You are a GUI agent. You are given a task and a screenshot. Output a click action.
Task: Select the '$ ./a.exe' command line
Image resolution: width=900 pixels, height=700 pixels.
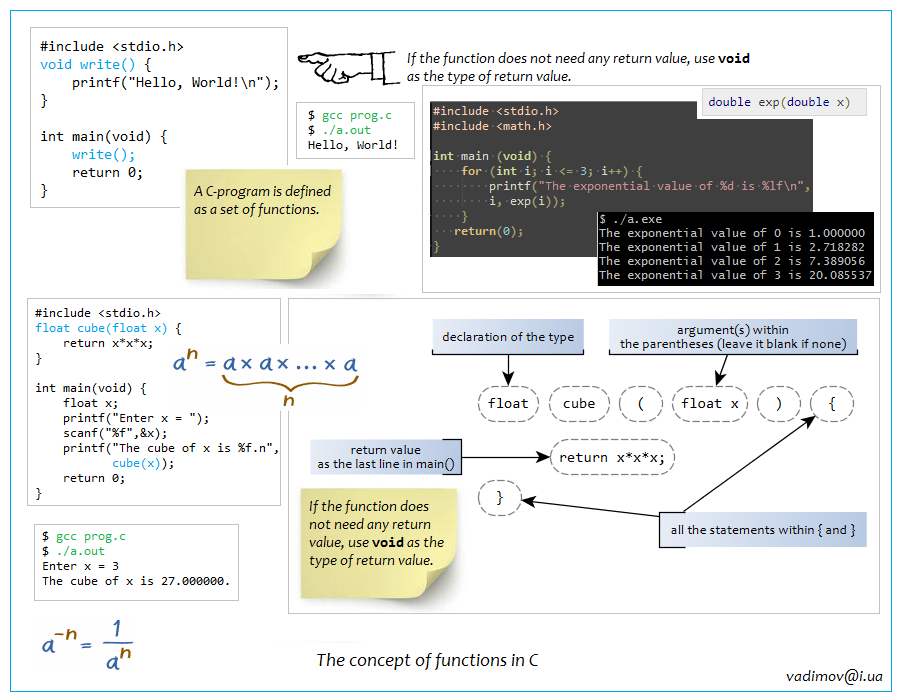631,219
